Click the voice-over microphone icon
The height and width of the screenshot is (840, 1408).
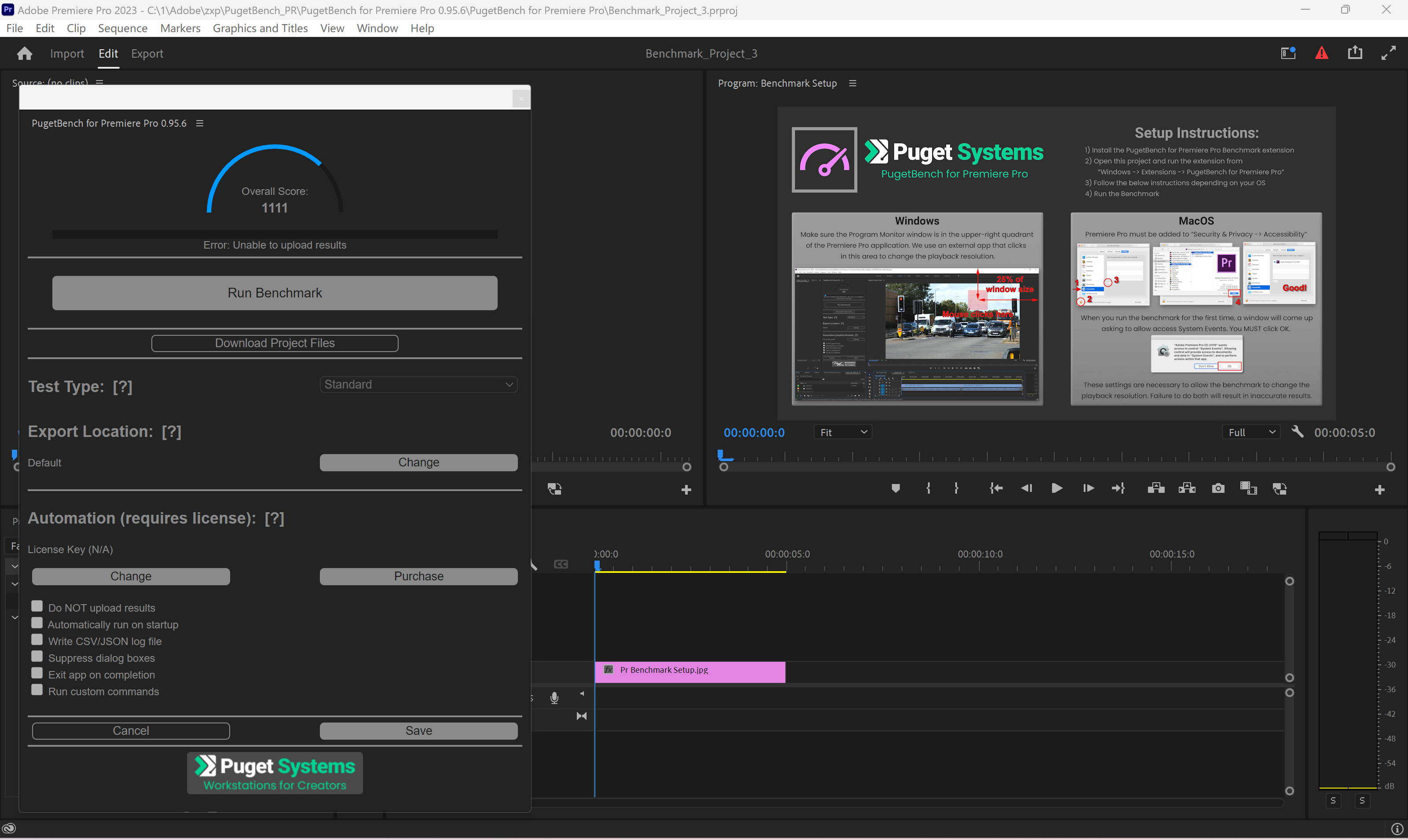(554, 698)
